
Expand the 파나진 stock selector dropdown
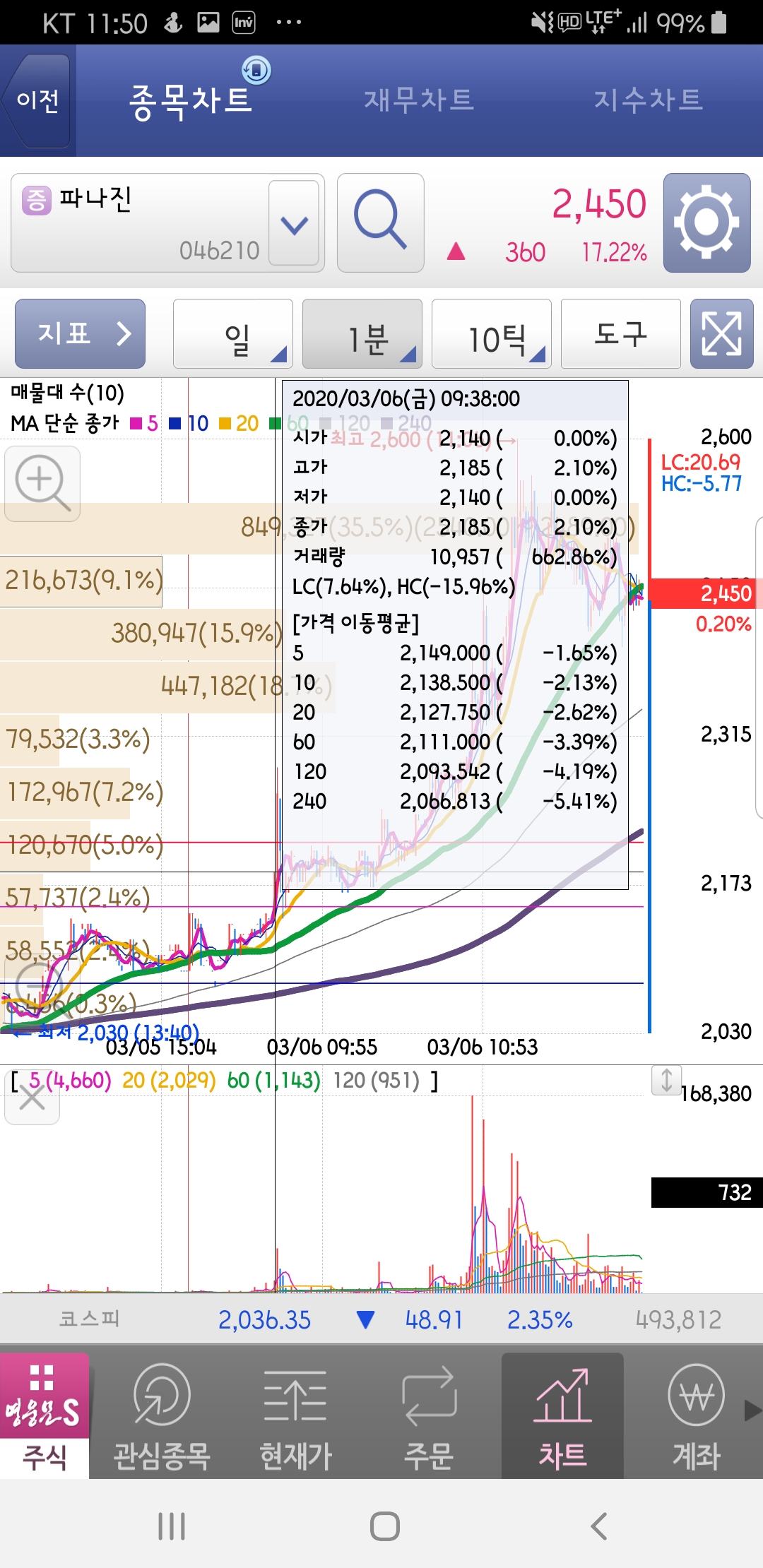(x=294, y=223)
